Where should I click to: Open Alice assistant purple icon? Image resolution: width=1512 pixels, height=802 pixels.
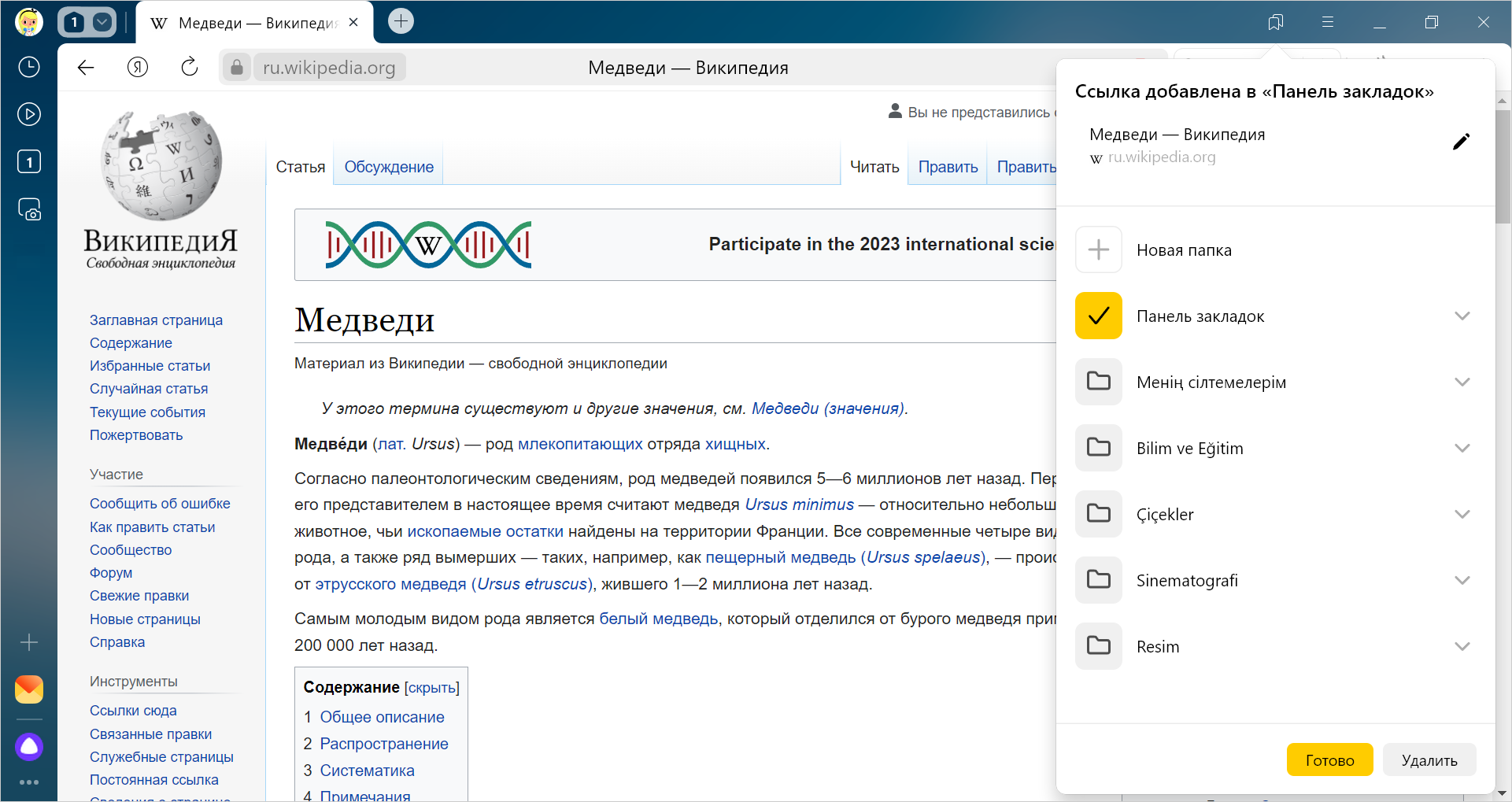click(x=29, y=746)
